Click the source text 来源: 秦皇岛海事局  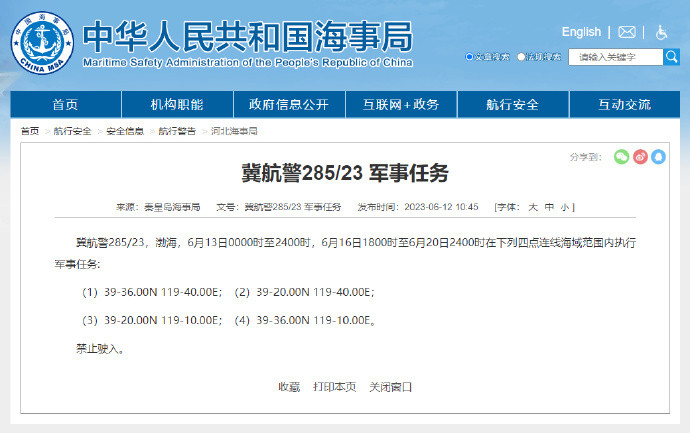click(x=158, y=207)
